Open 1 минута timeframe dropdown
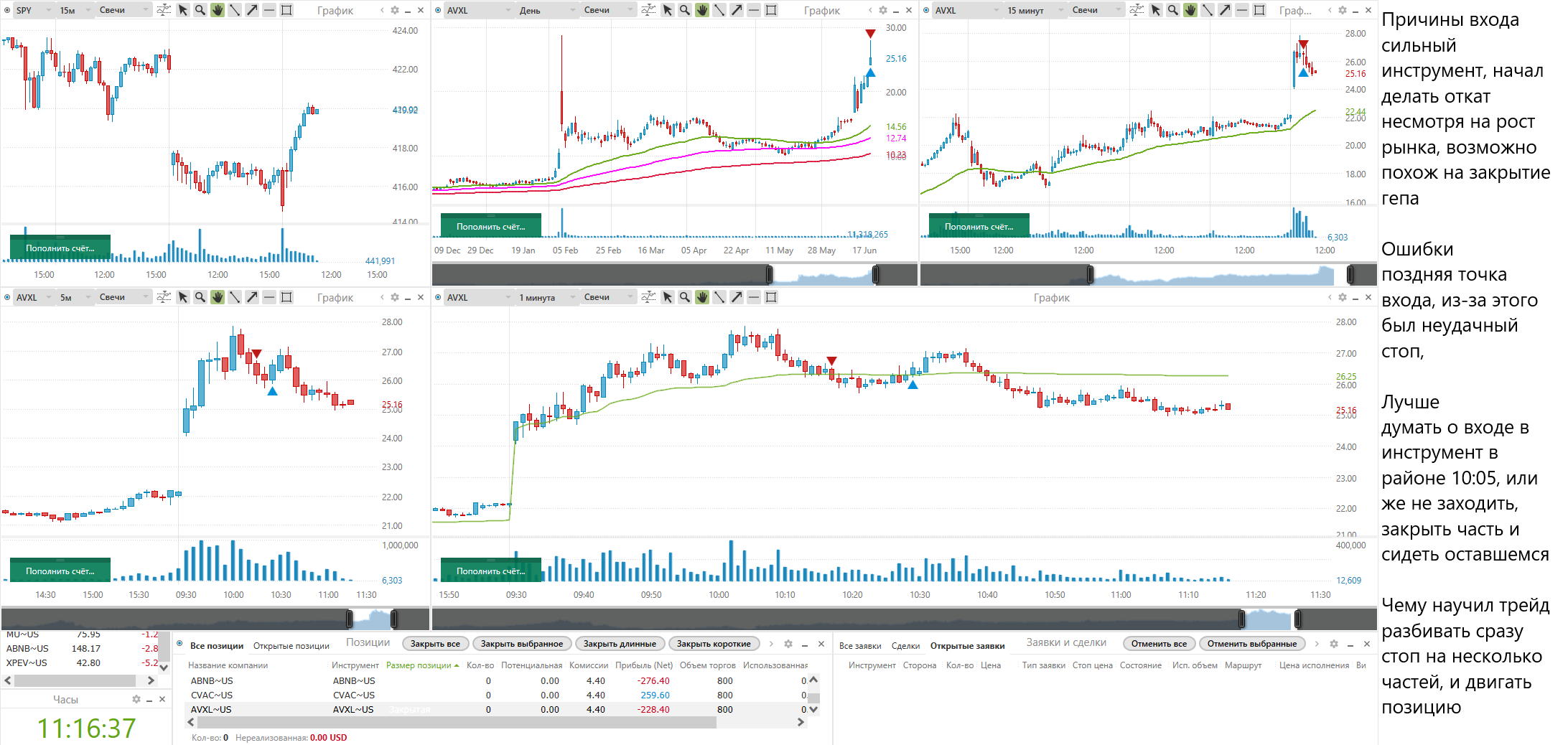This screenshot has height=745, width=1568. coord(548,297)
